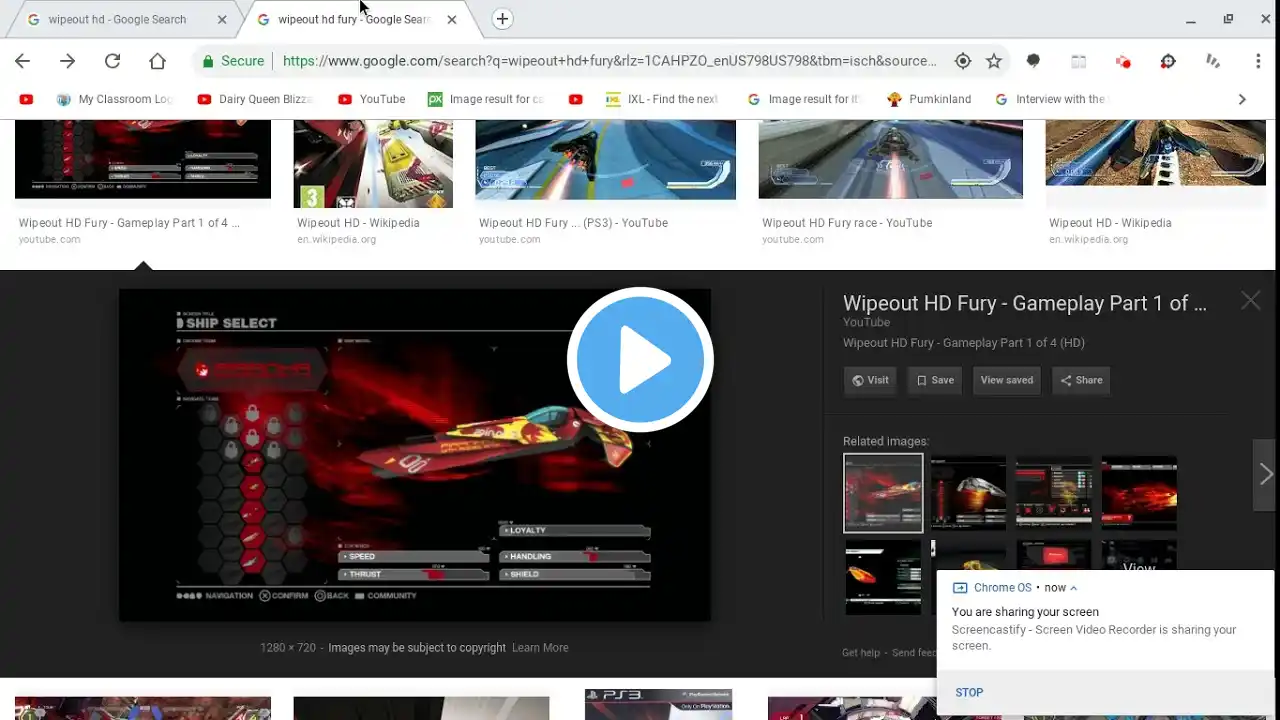The height and width of the screenshot is (720, 1280).
Task: Share the previewed image
Action: 1081,380
